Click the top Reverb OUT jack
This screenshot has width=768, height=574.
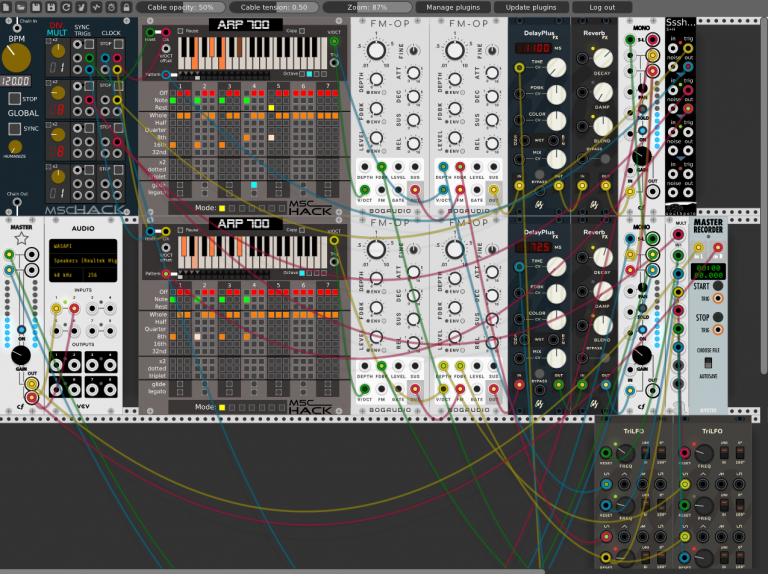coord(606,185)
